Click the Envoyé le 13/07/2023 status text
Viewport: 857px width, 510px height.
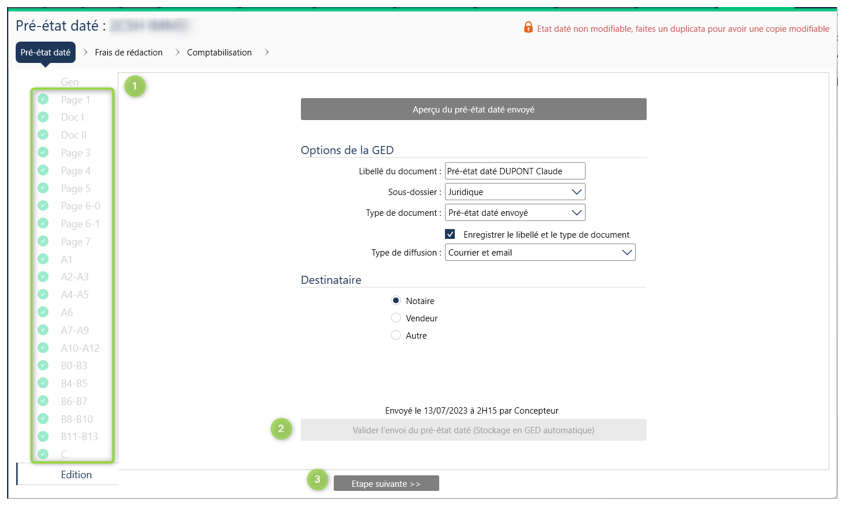(x=472, y=411)
